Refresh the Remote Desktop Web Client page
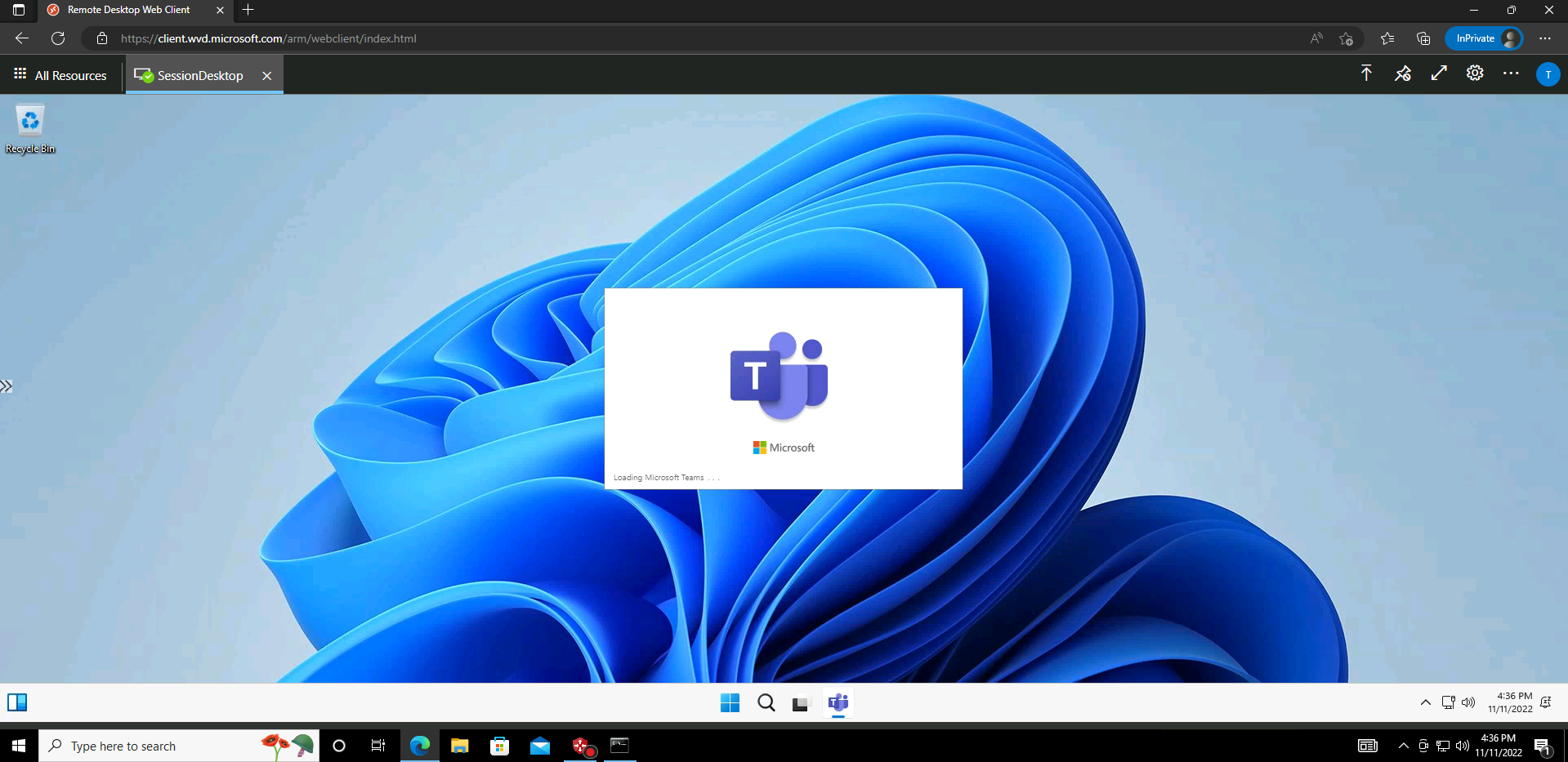Image resolution: width=1568 pixels, height=762 pixels. 58,38
